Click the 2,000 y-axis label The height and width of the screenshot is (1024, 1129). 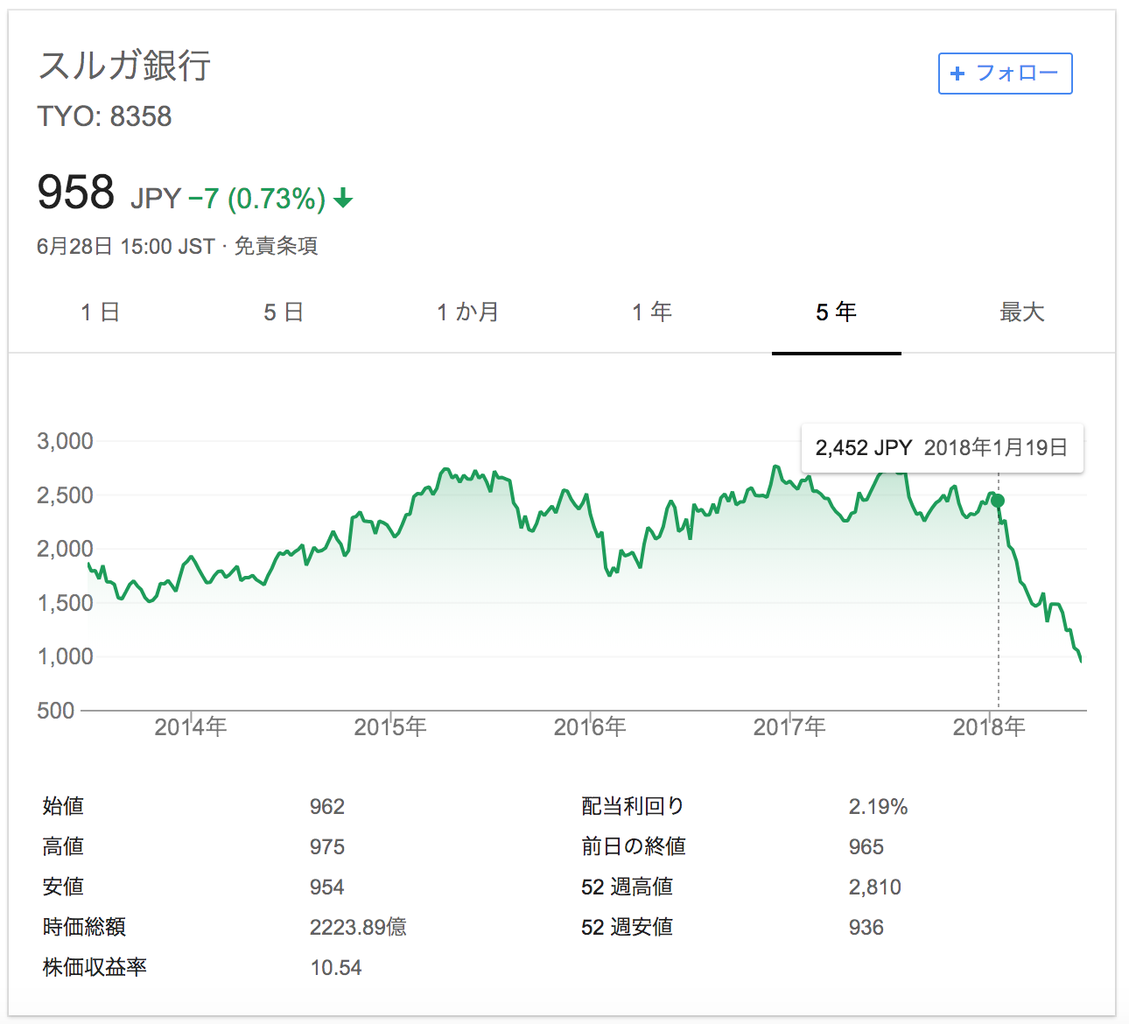65,549
